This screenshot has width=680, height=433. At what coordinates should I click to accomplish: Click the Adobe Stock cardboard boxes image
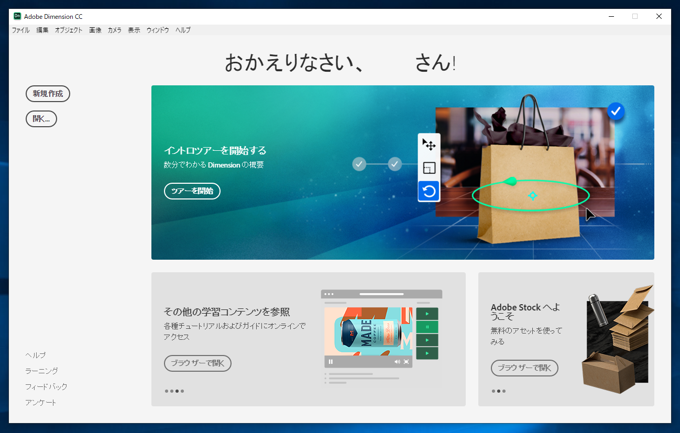(617, 339)
